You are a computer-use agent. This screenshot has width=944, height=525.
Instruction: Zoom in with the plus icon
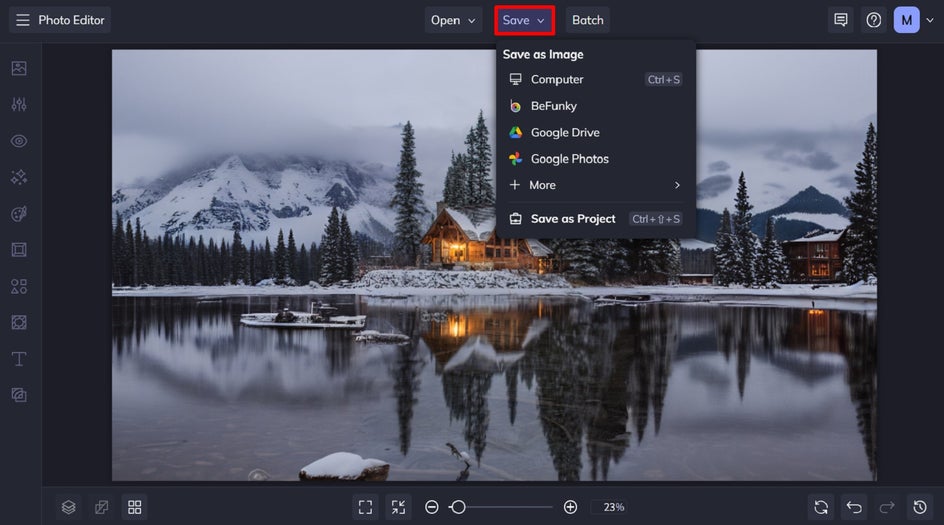click(x=570, y=507)
